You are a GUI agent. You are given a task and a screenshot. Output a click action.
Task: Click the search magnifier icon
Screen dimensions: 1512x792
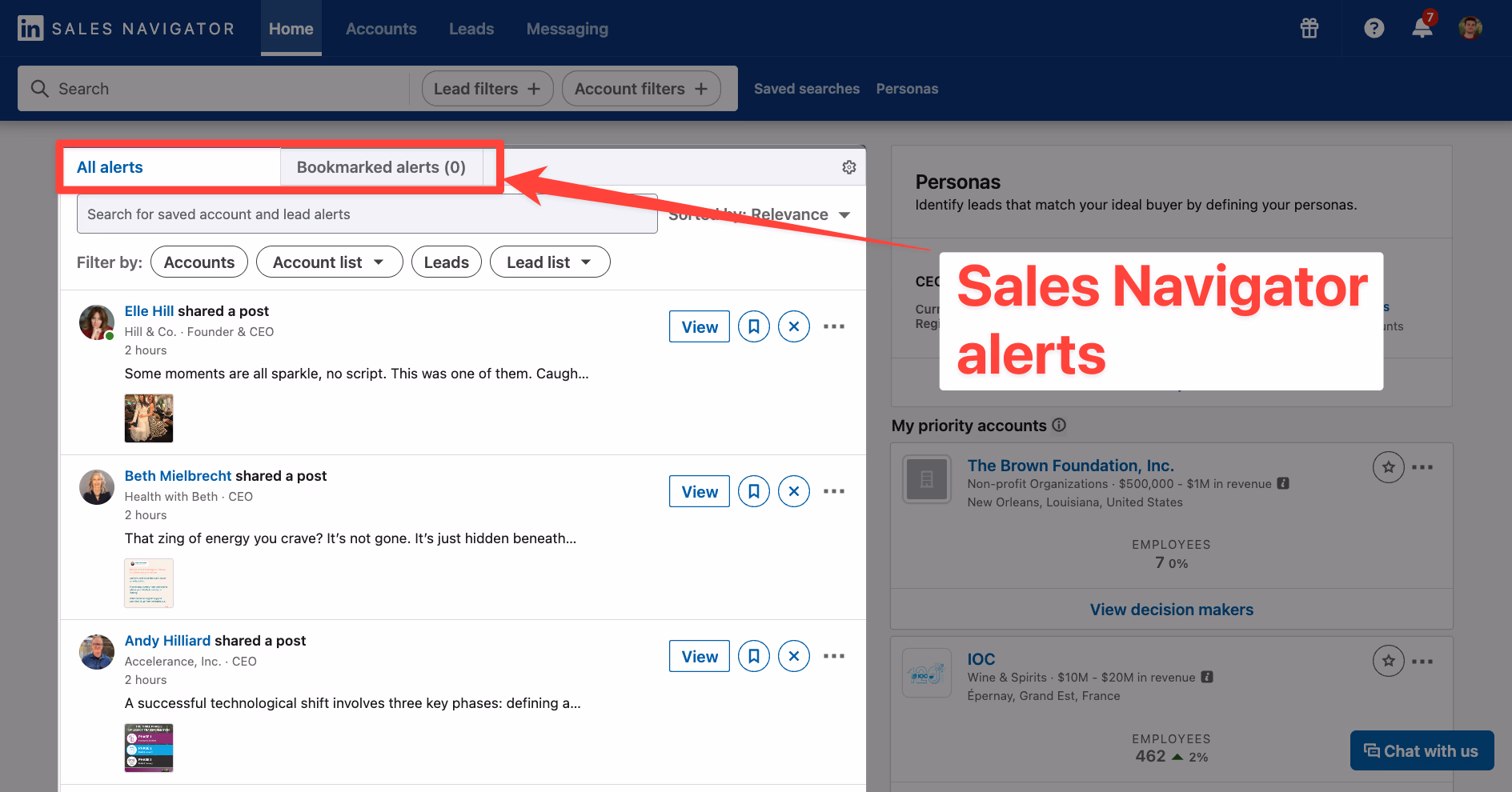[x=40, y=89]
